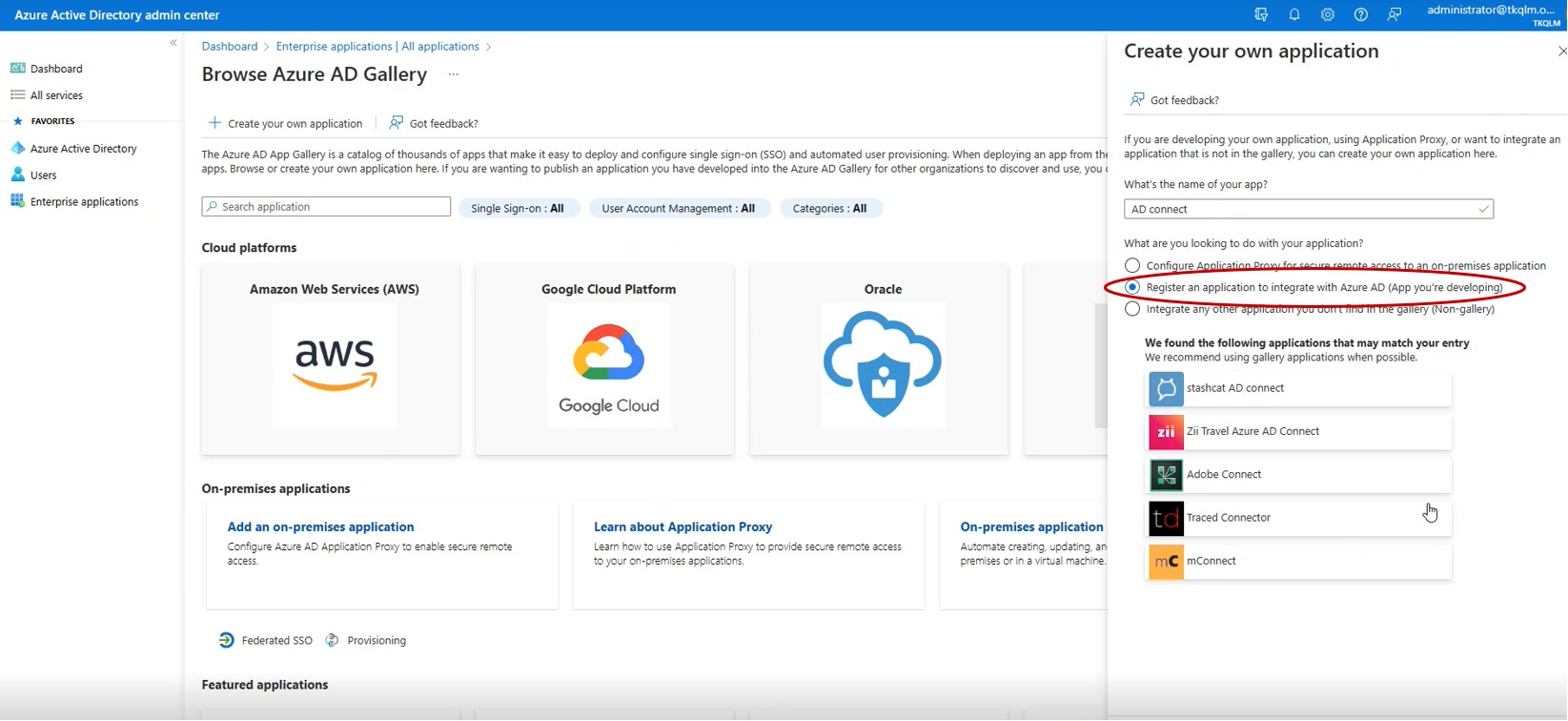The width and height of the screenshot is (1568, 721).
Task: Click the feedback icon in Create application panel
Action: pos(1137,99)
